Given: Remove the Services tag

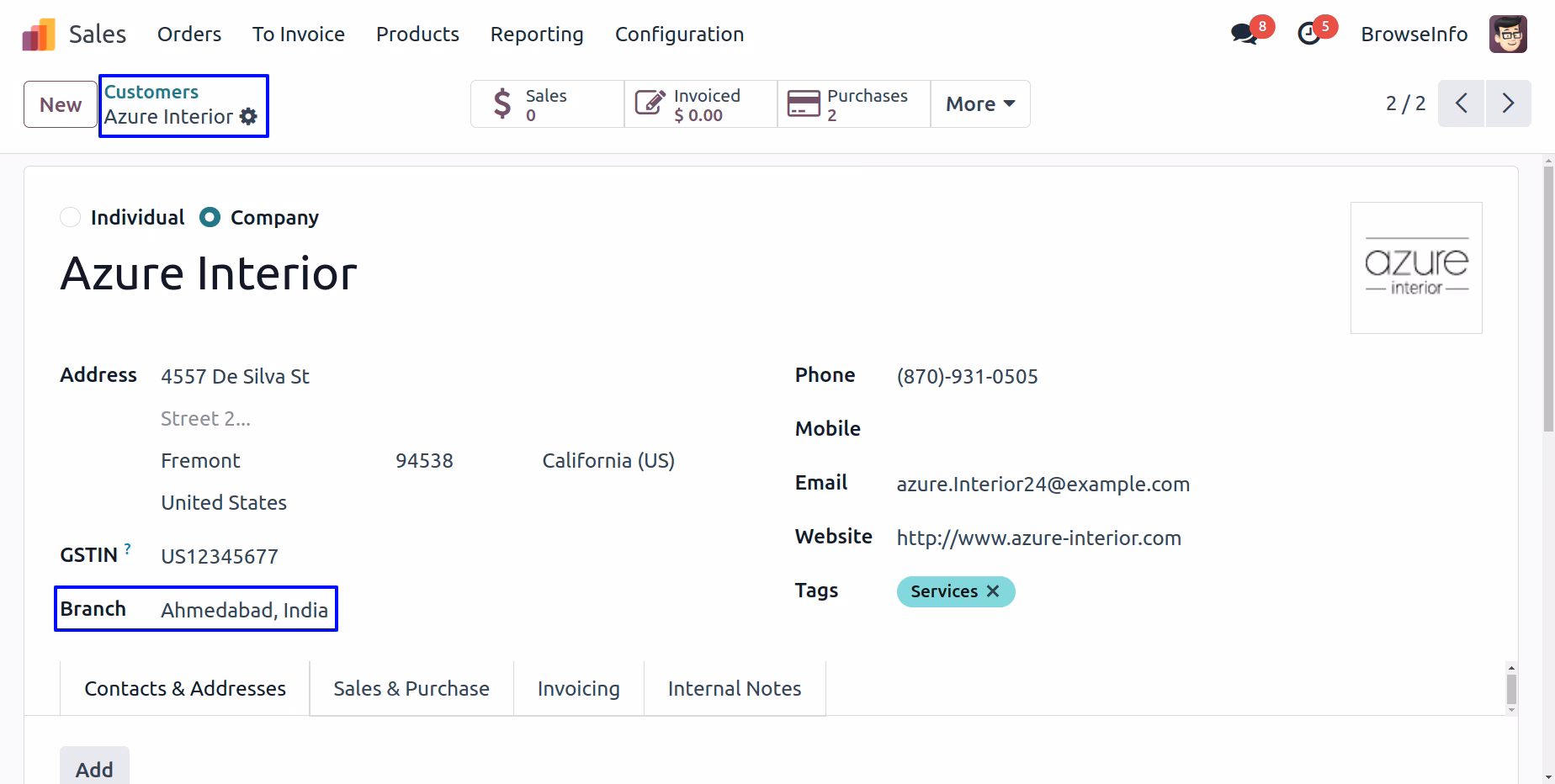Looking at the screenshot, I should 993,591.
